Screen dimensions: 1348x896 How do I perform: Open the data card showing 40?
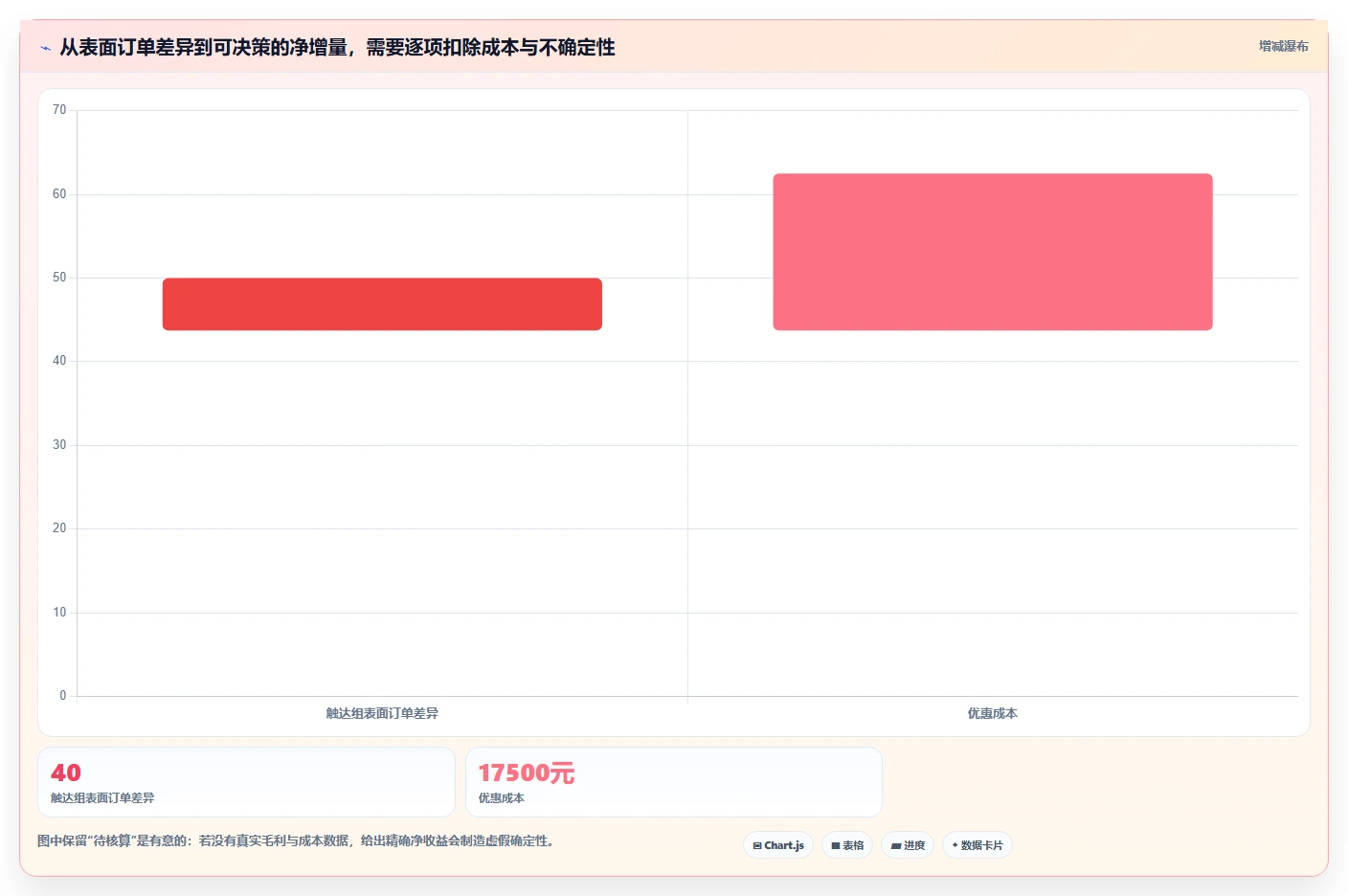246,782
